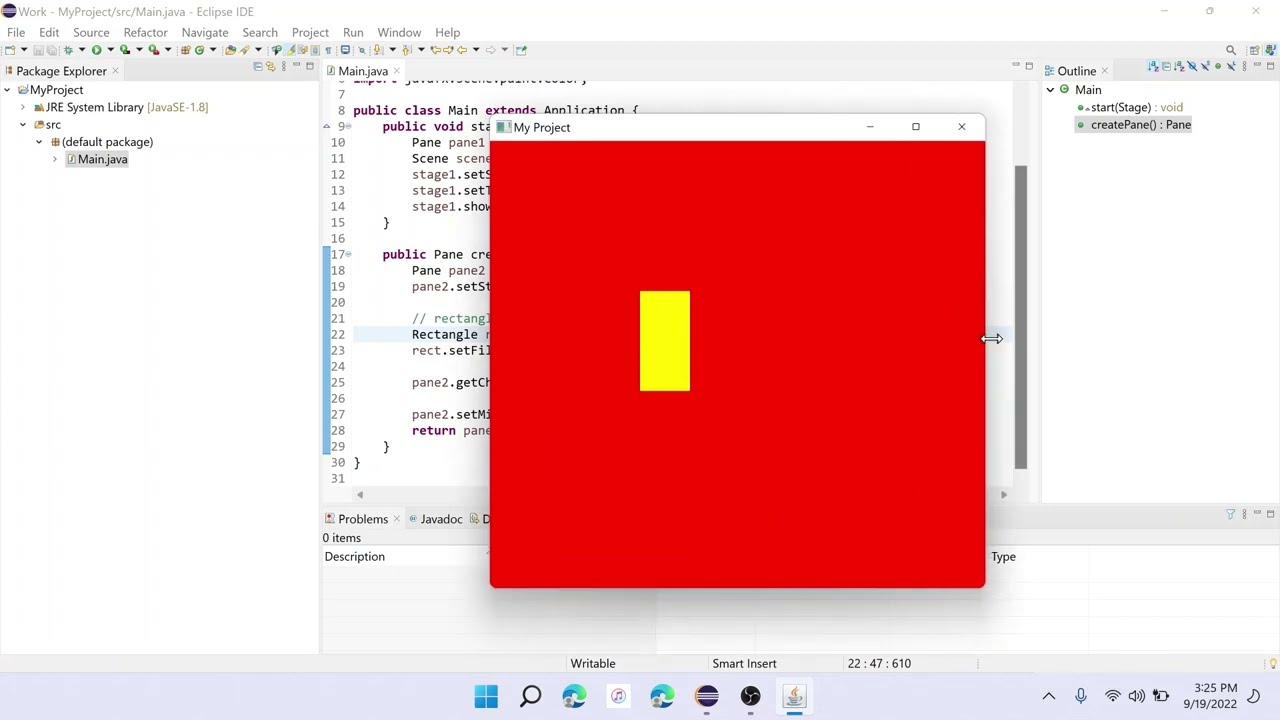
Task: Click the Writable status bar field
Action: coord(593,663)
